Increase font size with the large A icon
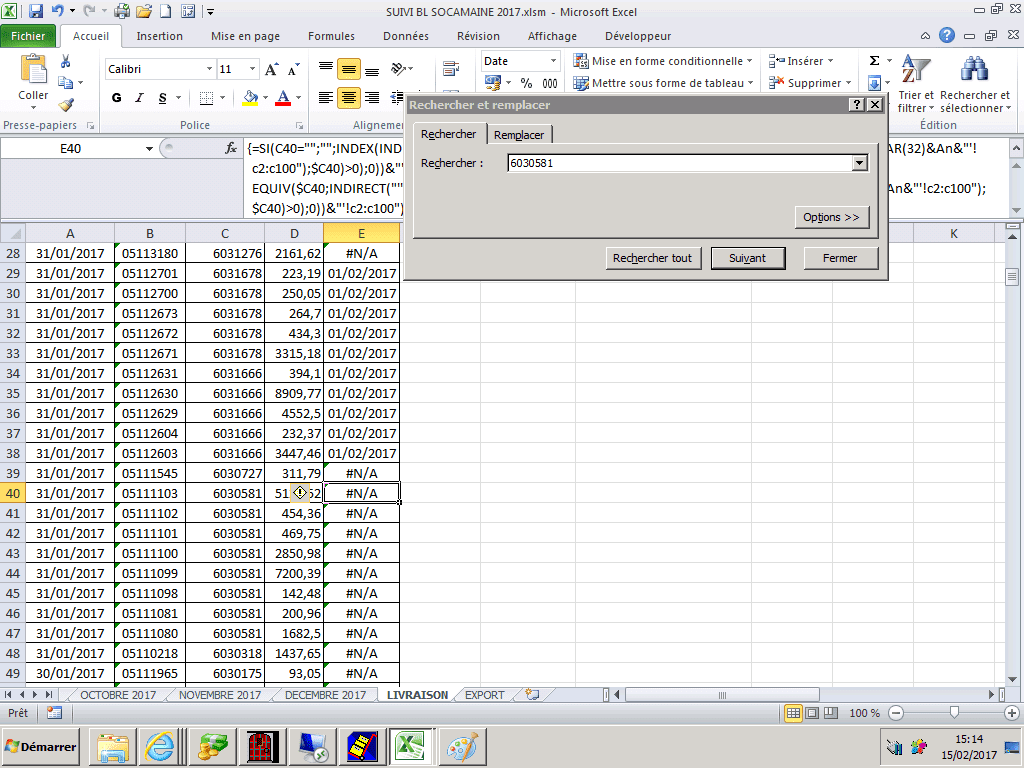 tap(271, 69)
